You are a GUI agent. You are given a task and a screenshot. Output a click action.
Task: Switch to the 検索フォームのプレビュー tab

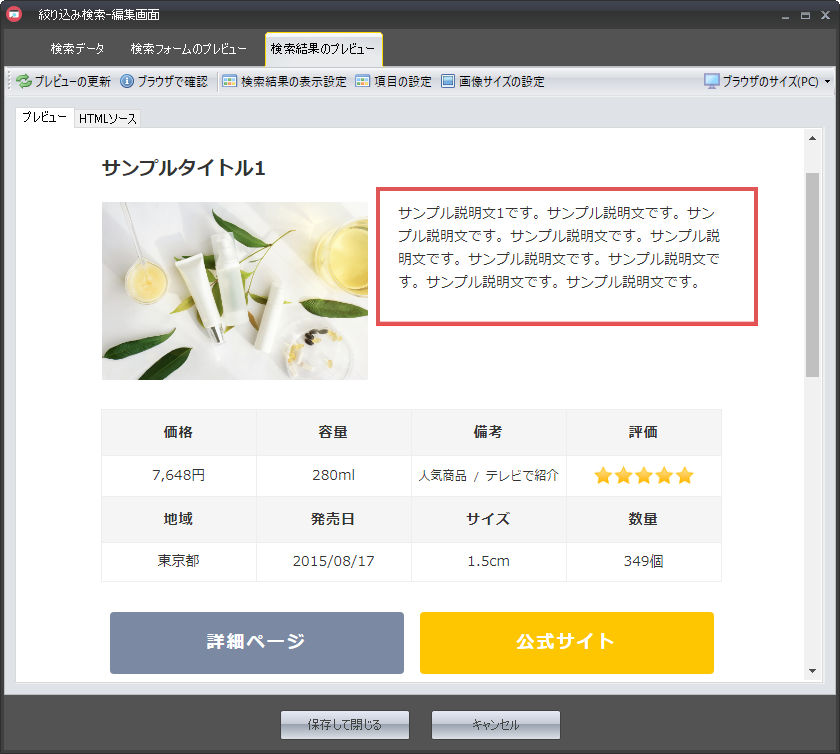(x=188, y=49)
